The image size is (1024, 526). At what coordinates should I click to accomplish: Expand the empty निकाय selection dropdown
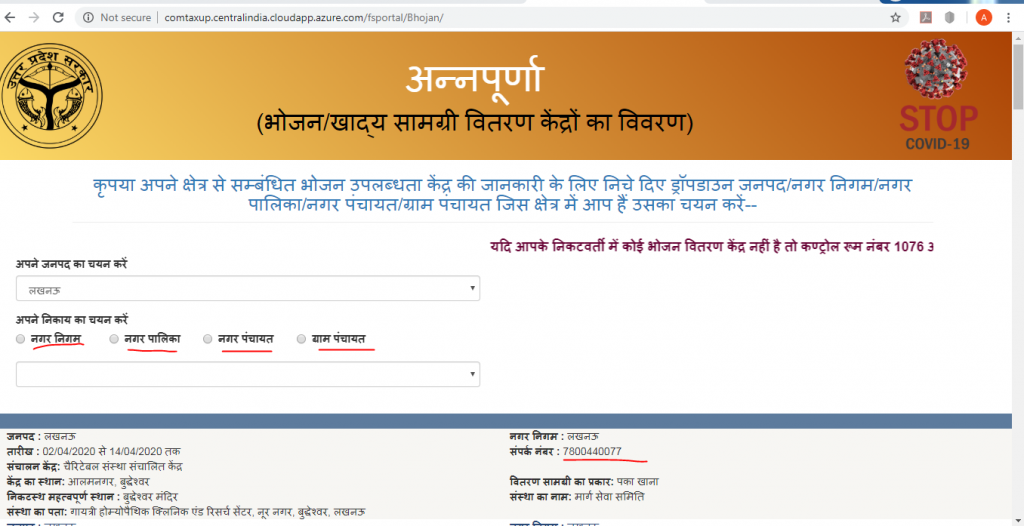click(x=247, y=374)
